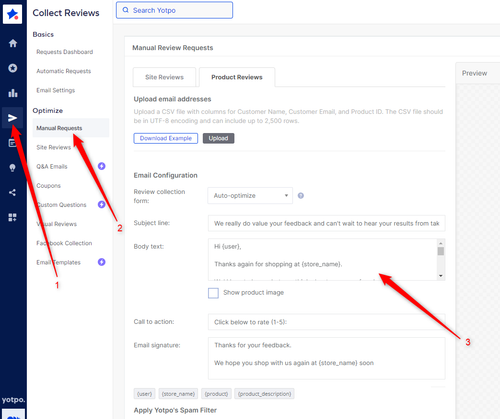The width and height of the screenshot is (500, 419).
Task: Click into the Body text area
Action: click(323, 259)
